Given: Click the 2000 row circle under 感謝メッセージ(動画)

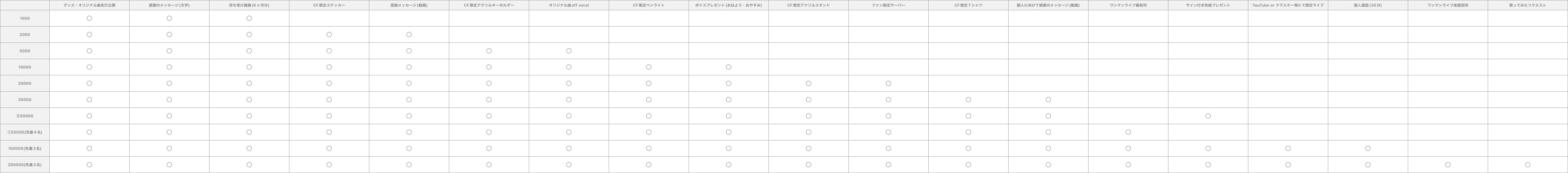Looking at the screenshot, I should pyautogui.click(x=409, y=35).
